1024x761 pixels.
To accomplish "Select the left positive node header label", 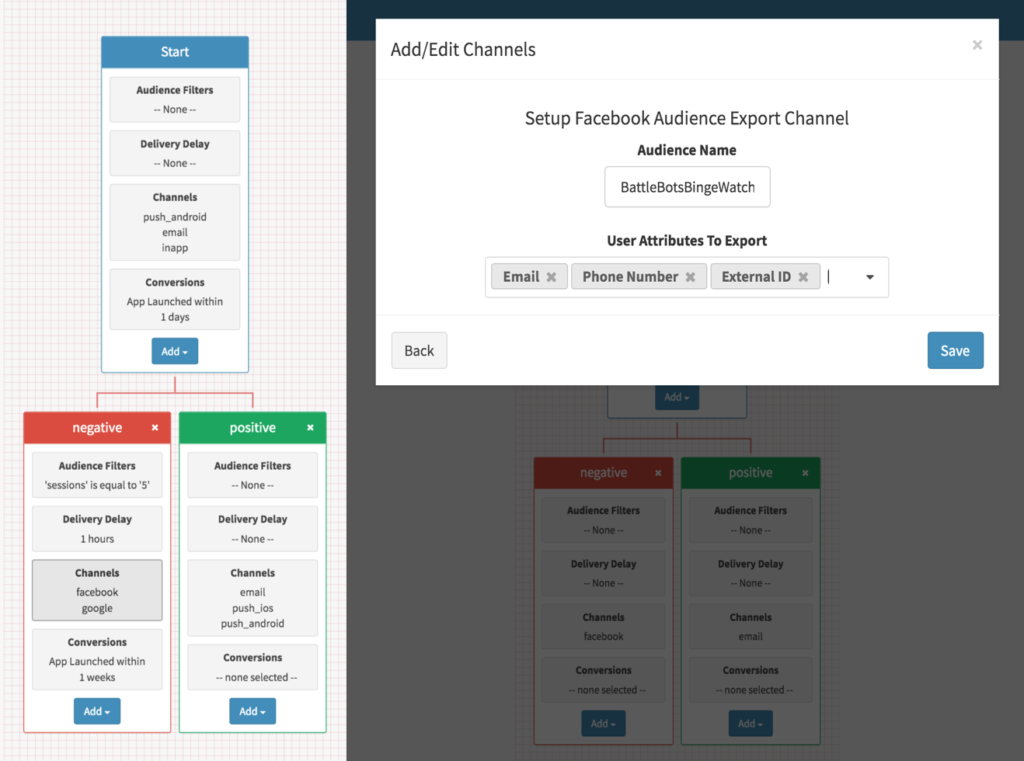I will coord(252,428).
